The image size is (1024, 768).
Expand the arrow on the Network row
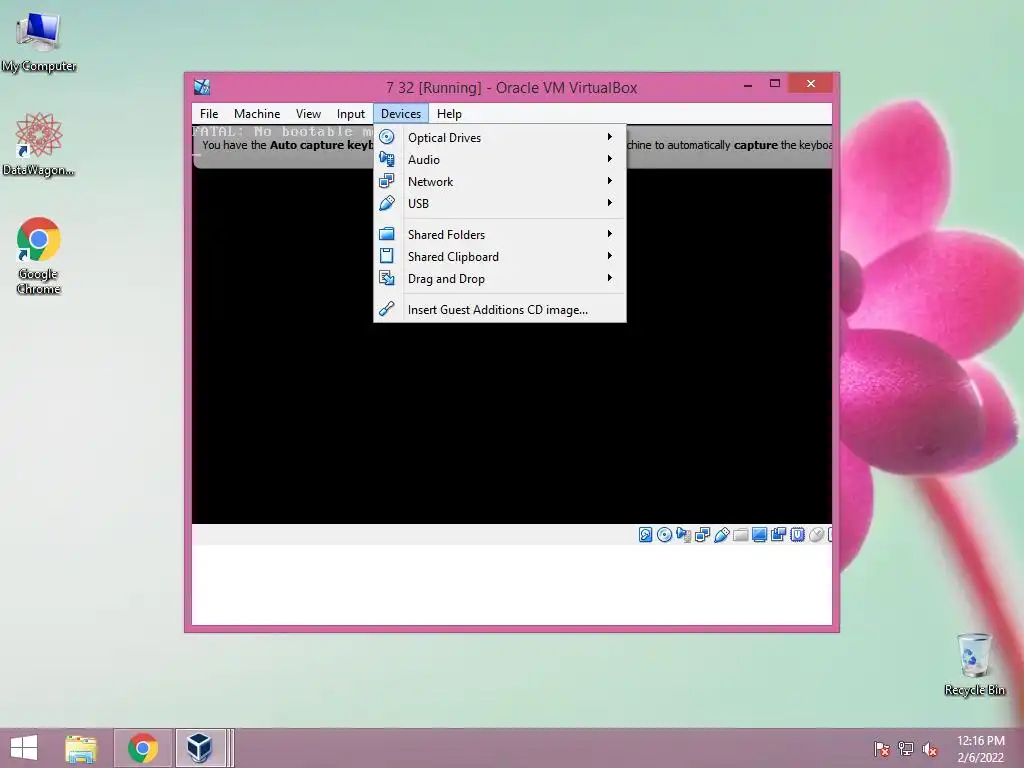coord(609,180)
